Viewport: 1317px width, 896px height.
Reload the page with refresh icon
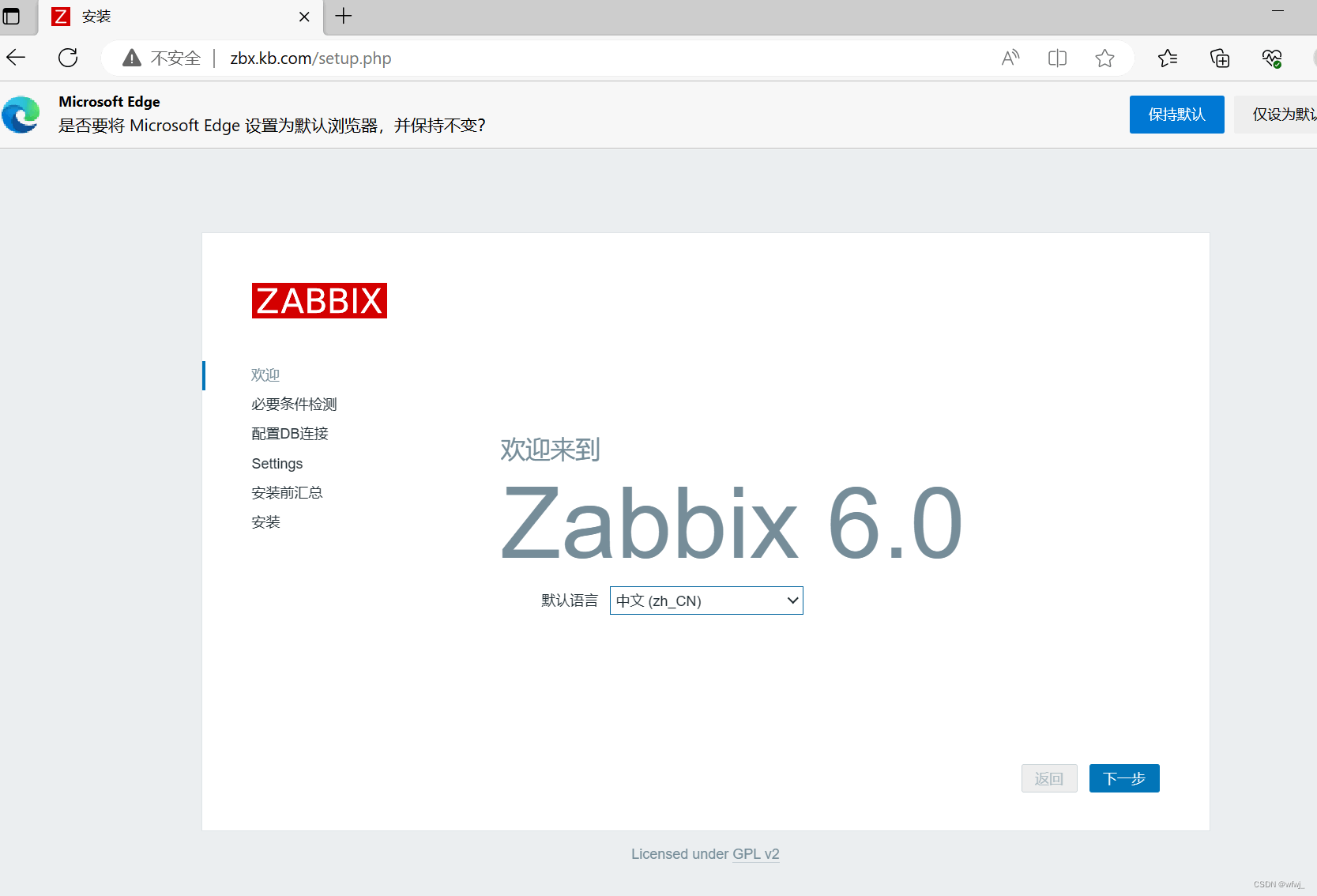68,58
